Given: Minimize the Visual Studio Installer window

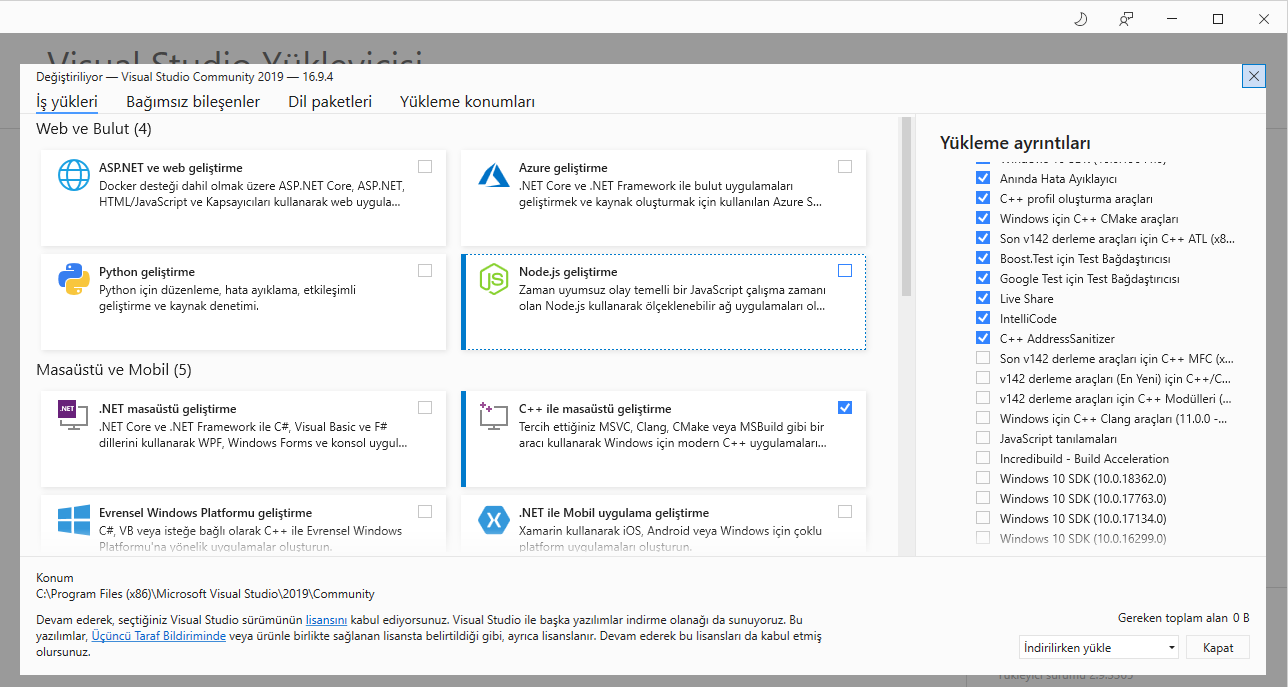Looking at the screenshot, I should tap(1172, 19).
